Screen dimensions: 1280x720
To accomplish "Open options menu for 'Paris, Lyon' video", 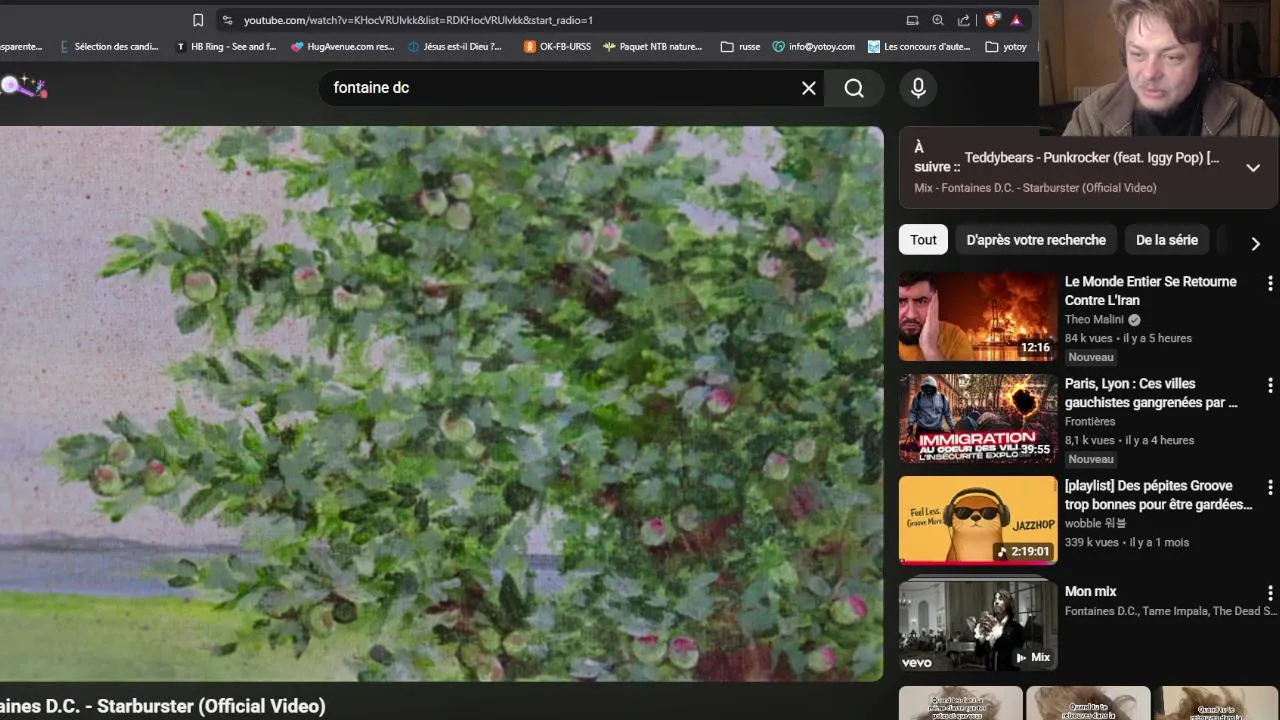I will tap(1270, 385).
